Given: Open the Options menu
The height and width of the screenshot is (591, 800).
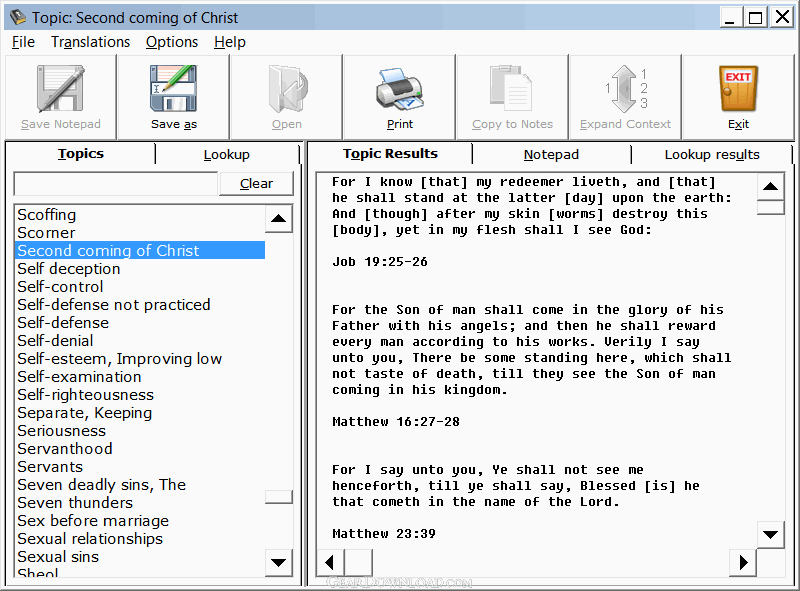Looking at the screenshot, I should coord(172,42).
